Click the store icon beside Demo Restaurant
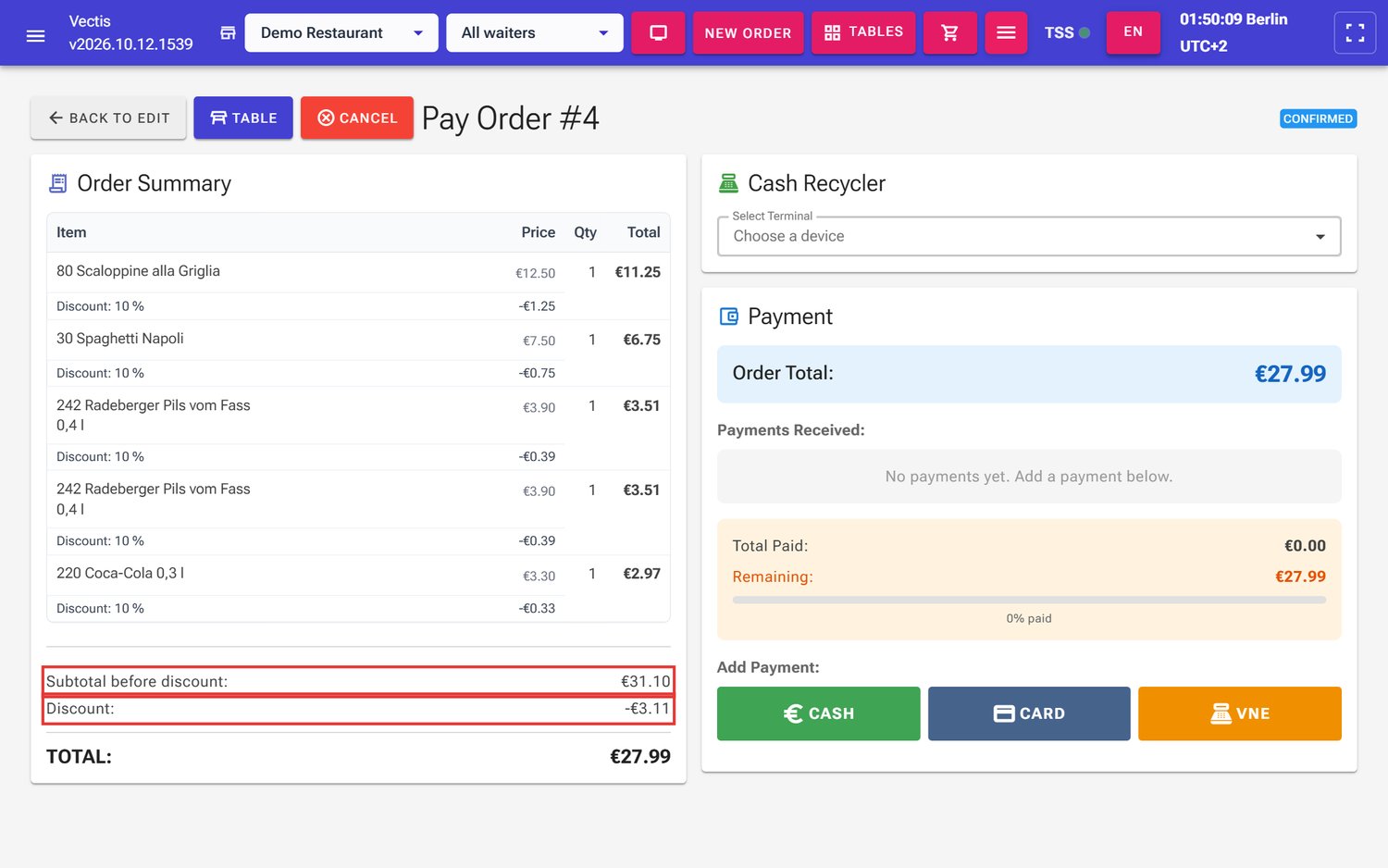Viewport: 1388px width, 868px height. (x=228, y=33)
